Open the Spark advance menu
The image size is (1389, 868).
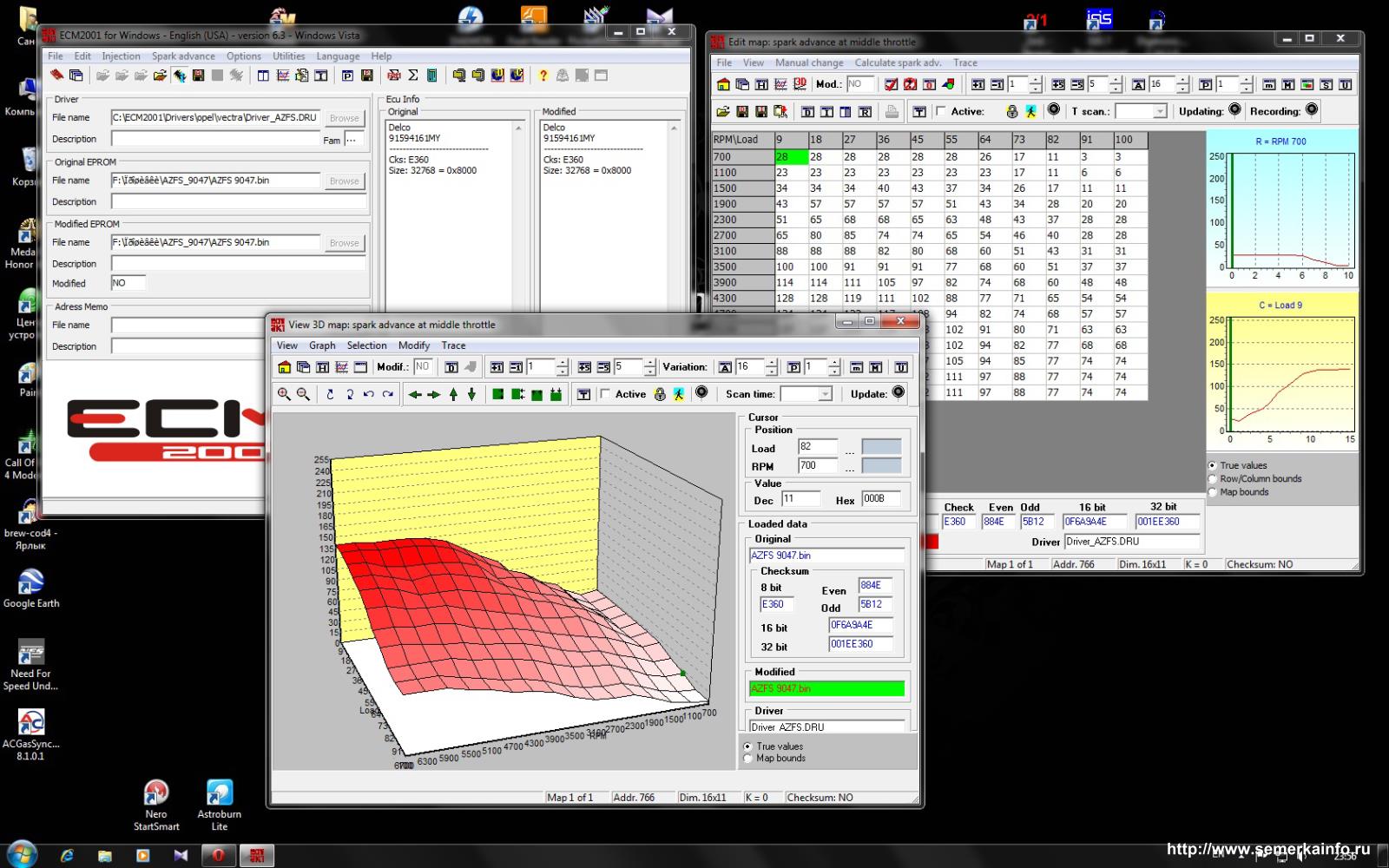point(183,56)
